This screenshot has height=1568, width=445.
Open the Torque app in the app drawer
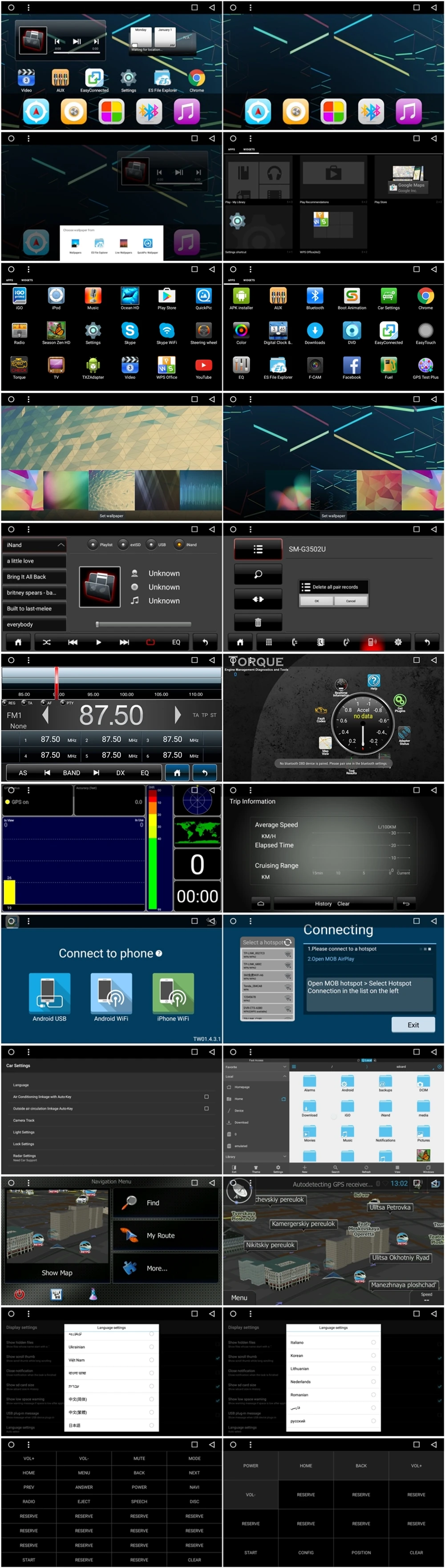(x=19, y=365)
